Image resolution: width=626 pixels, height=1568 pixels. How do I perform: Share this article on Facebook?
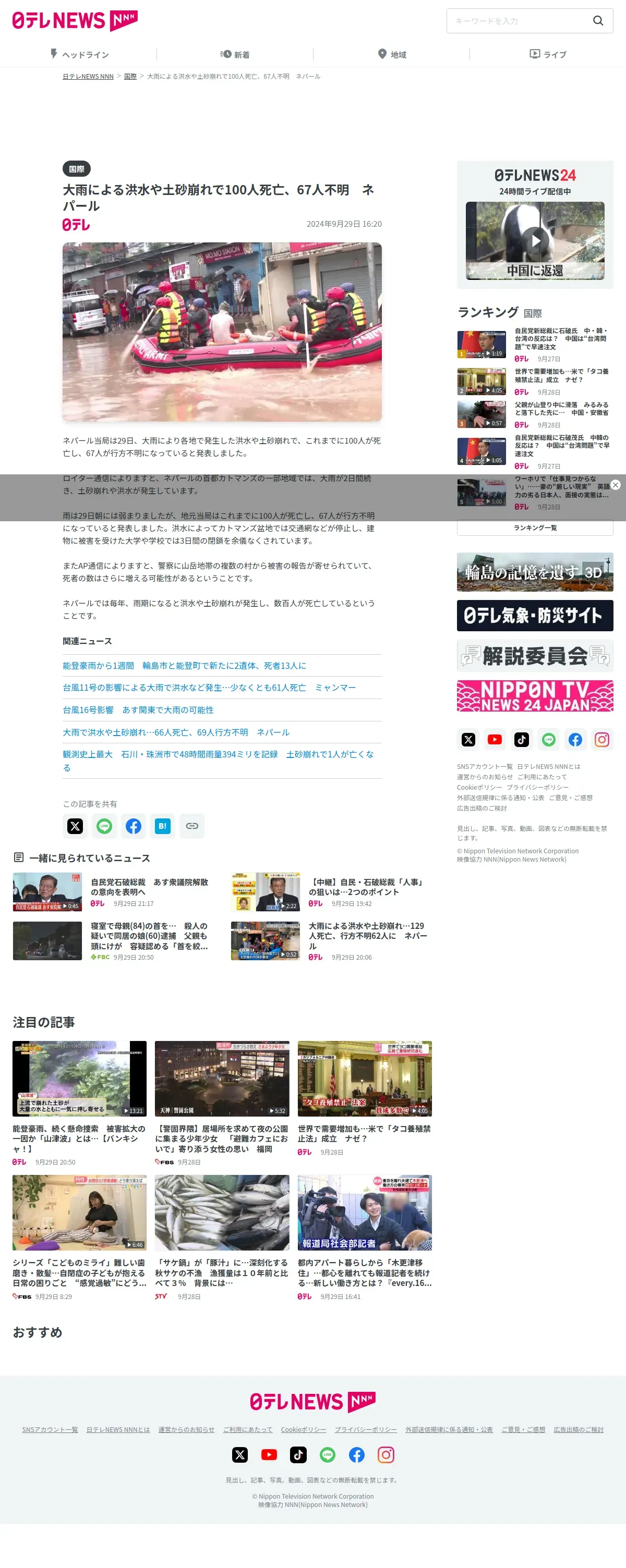pyautogui.click(x=134, y=826)
